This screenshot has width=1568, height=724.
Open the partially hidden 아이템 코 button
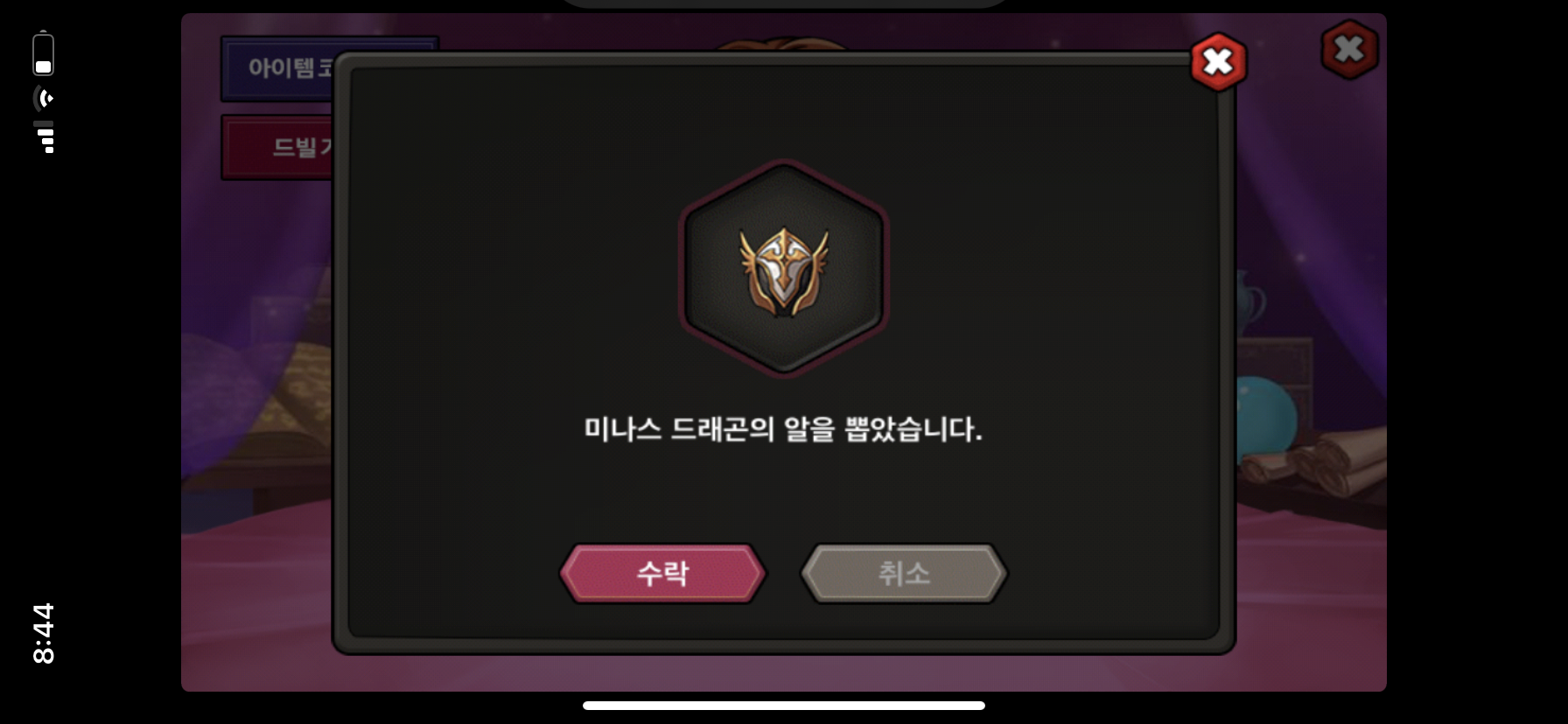point(278,68)
